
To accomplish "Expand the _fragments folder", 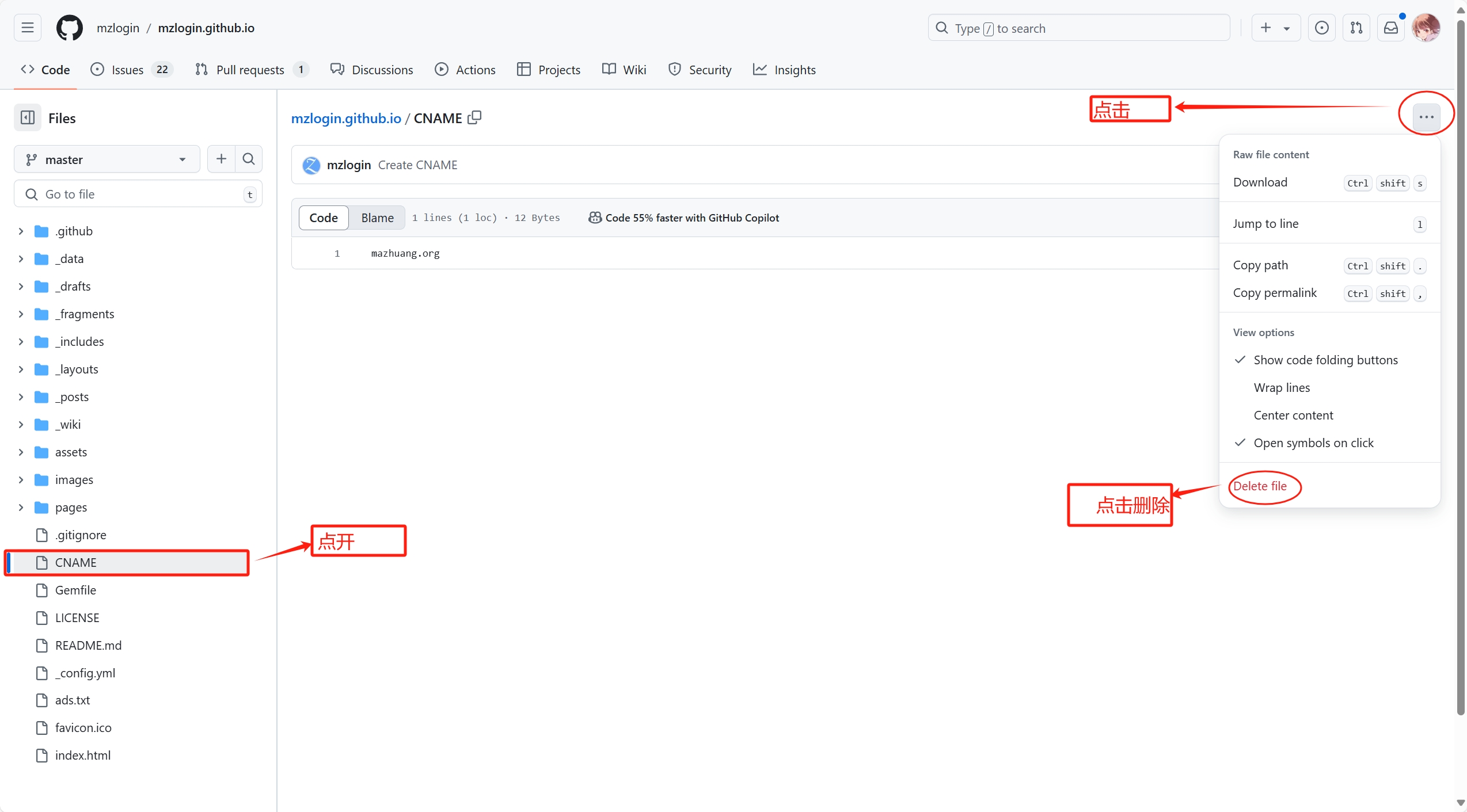I will point(21,314).
